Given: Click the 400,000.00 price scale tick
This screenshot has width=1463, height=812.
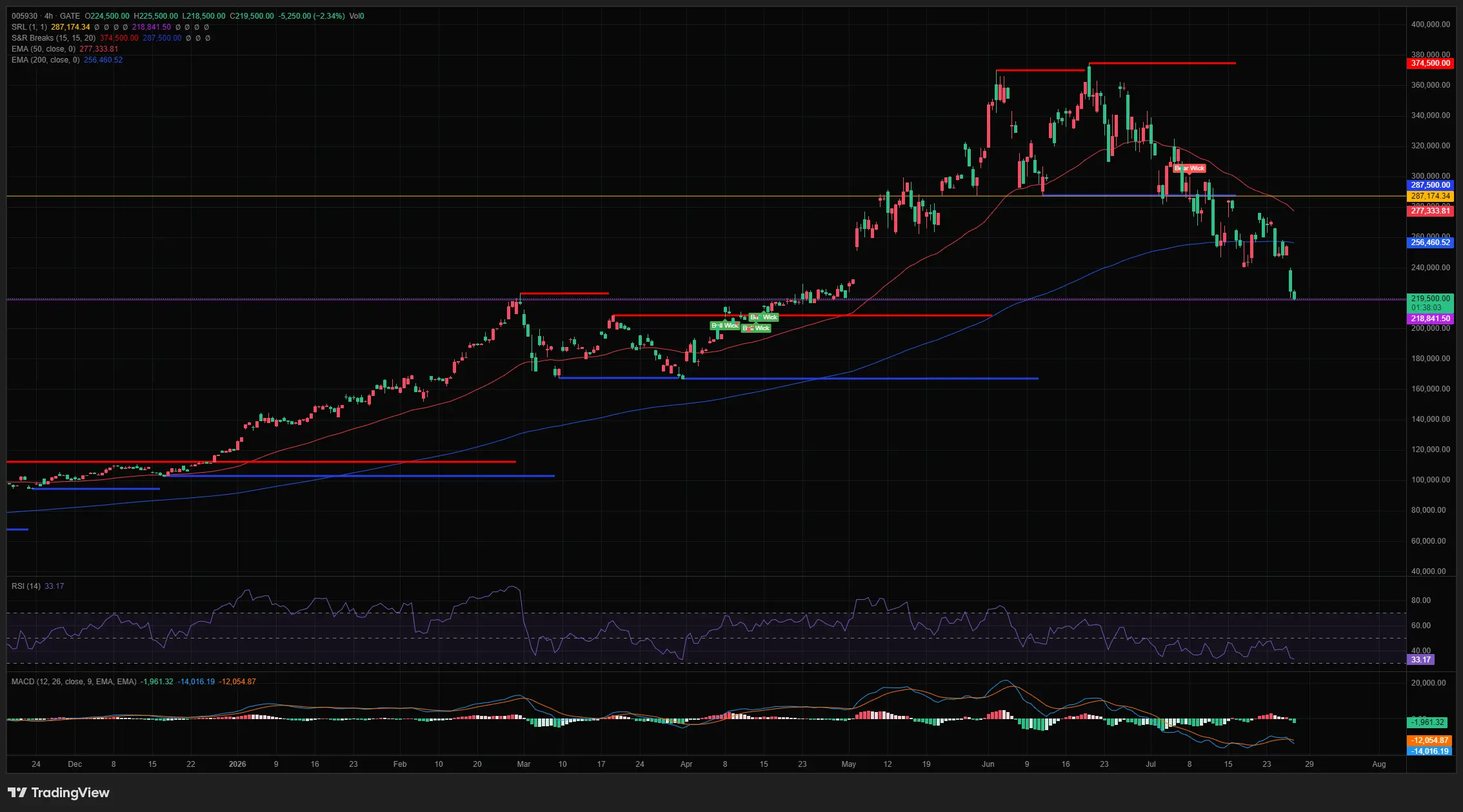Looking at the screenshot, I should [x=1430, y=25].
